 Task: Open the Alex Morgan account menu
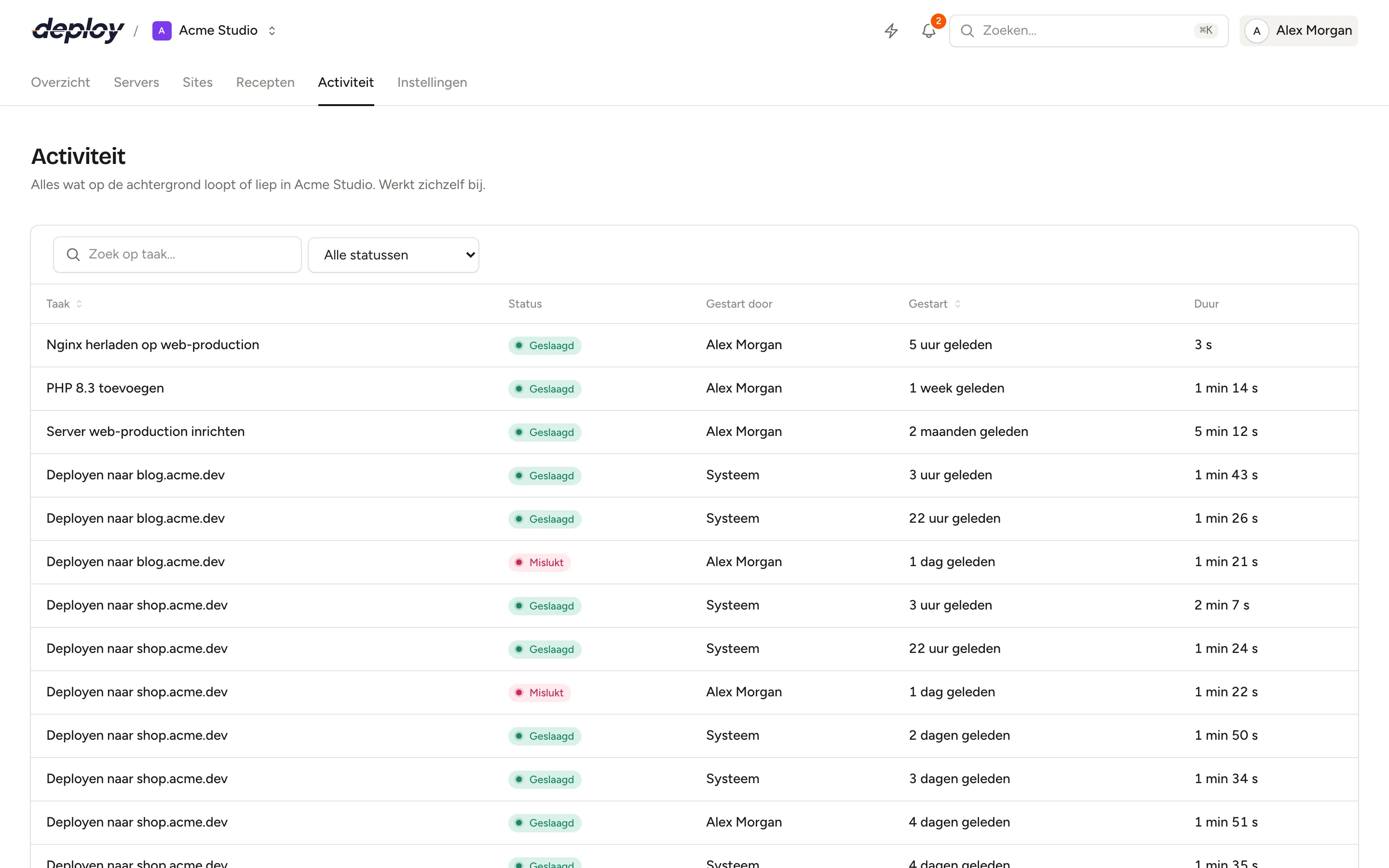(x=1298, y=30)
